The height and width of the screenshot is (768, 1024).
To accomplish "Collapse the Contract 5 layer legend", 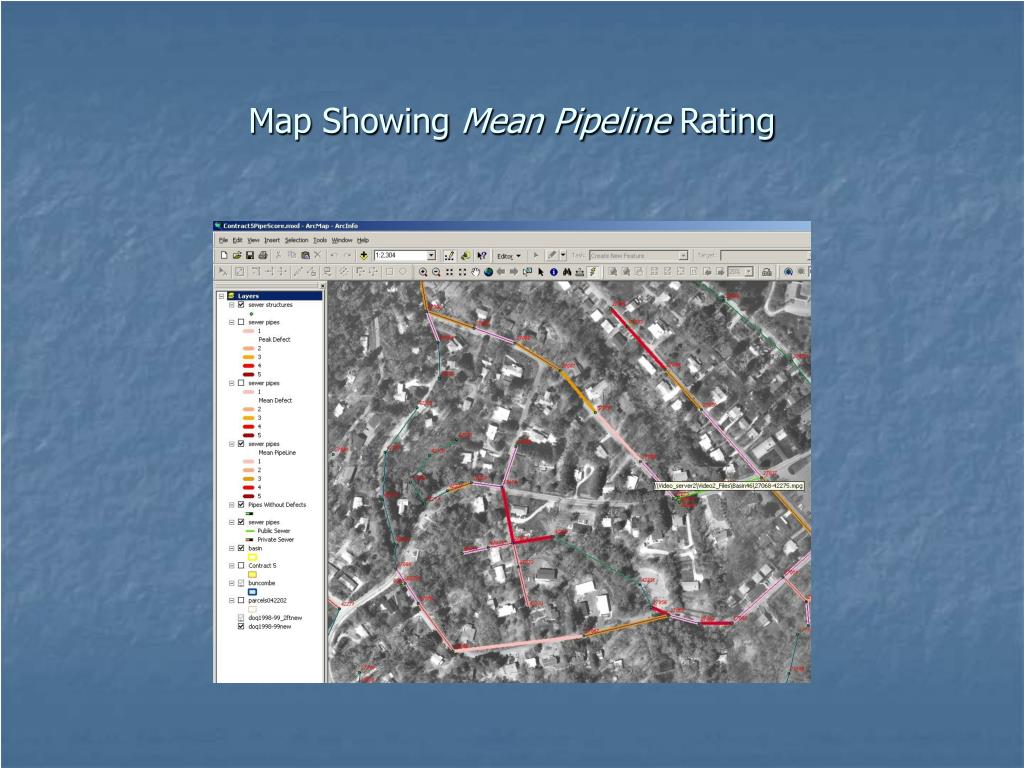I will click(x=231, y=566).
